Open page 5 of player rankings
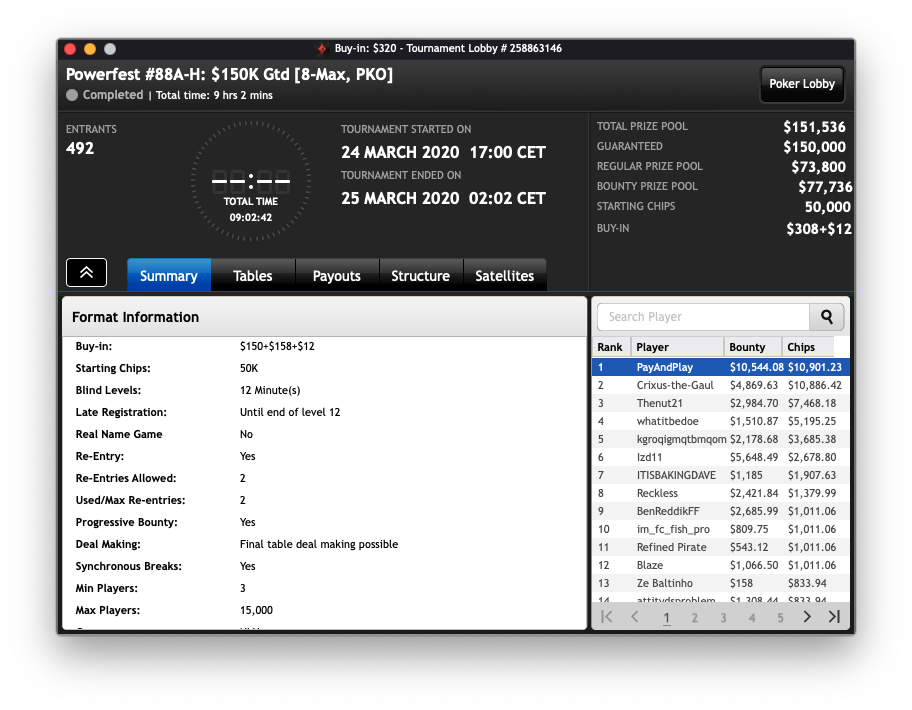Image resolution: width=912 pixels, height=710 pixels. pyautogui.click(x=780, y=618)
